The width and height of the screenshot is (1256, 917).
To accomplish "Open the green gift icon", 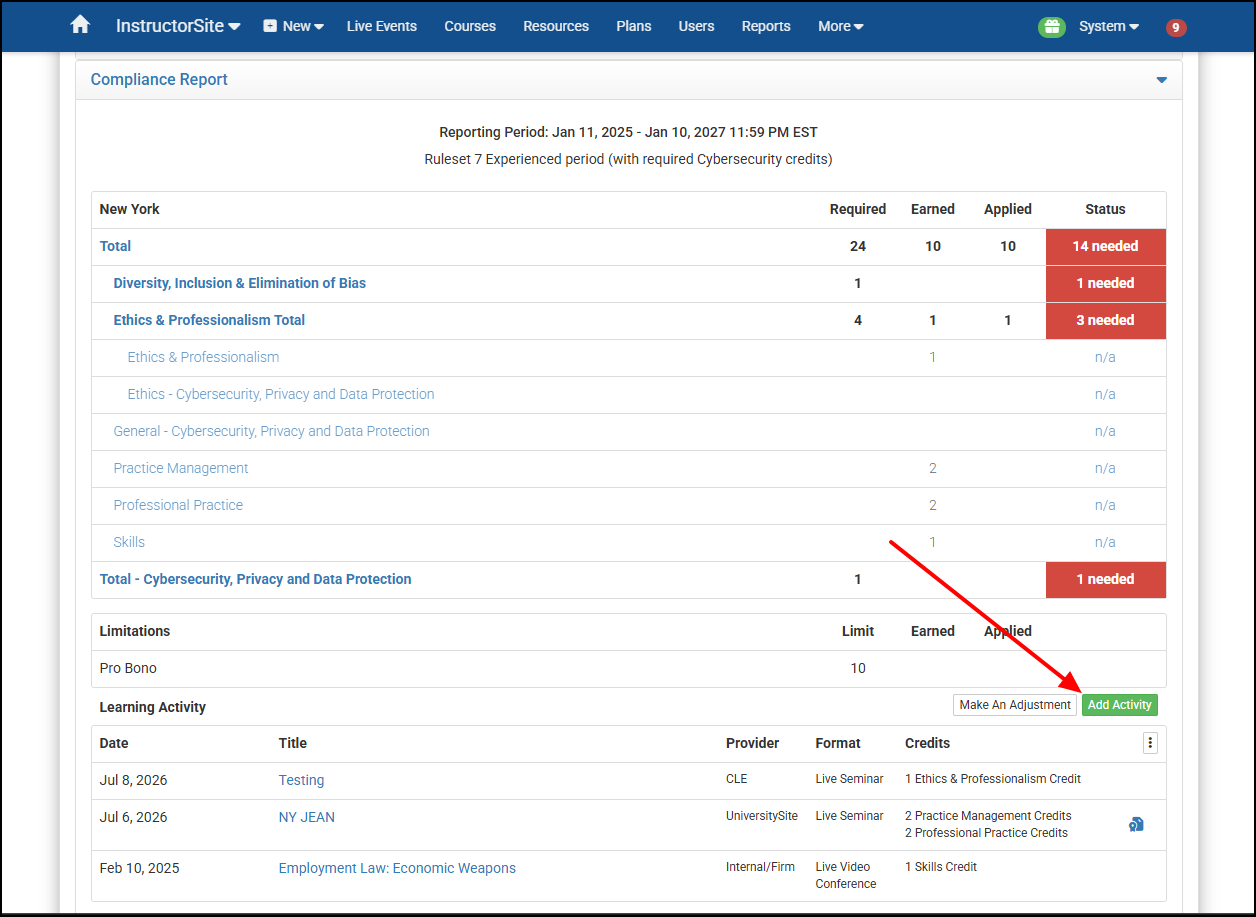I will coord(1052,27).
